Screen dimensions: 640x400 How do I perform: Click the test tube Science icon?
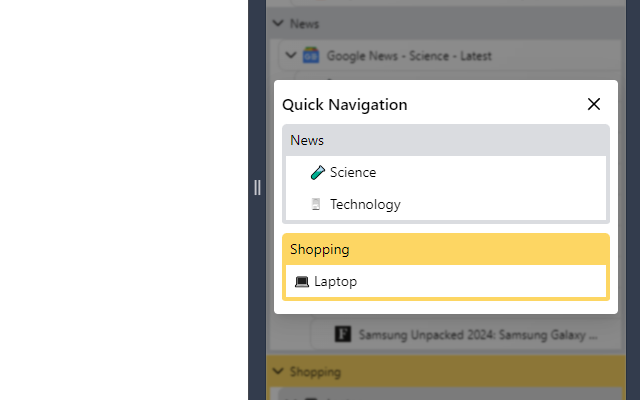pos(318,173)
